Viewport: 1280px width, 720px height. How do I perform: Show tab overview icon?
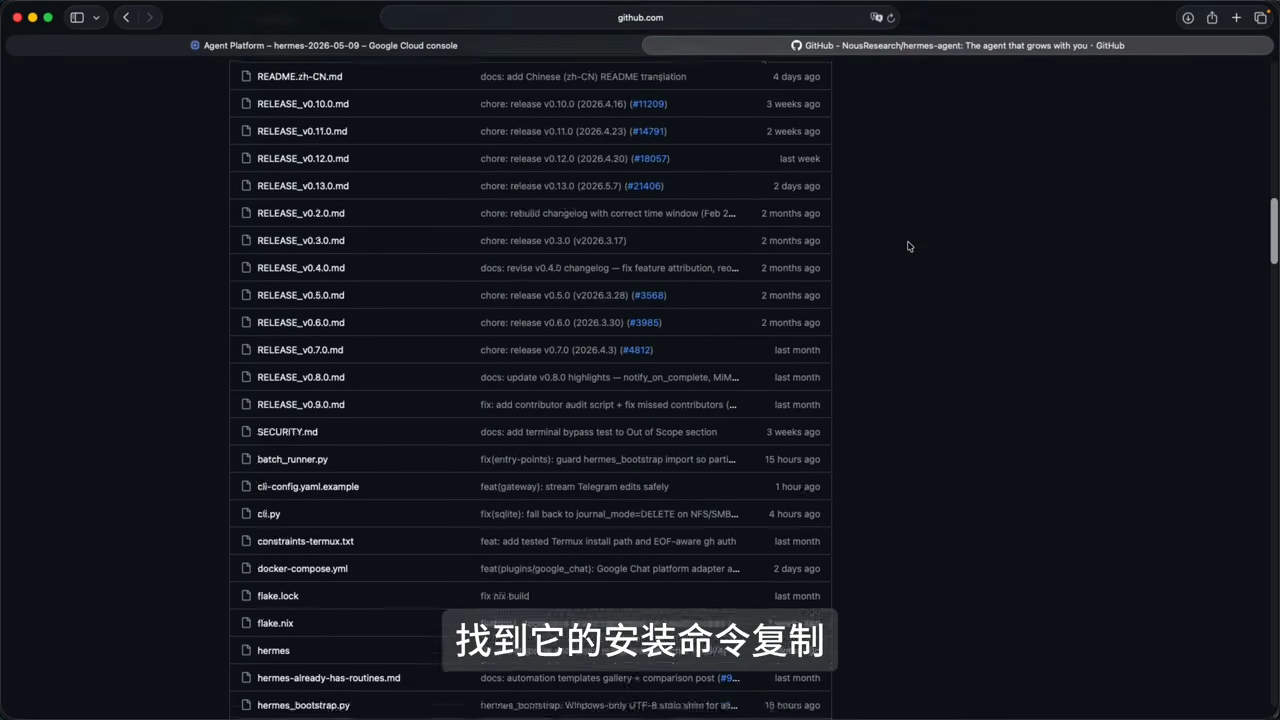click(x=1261, y=18)
